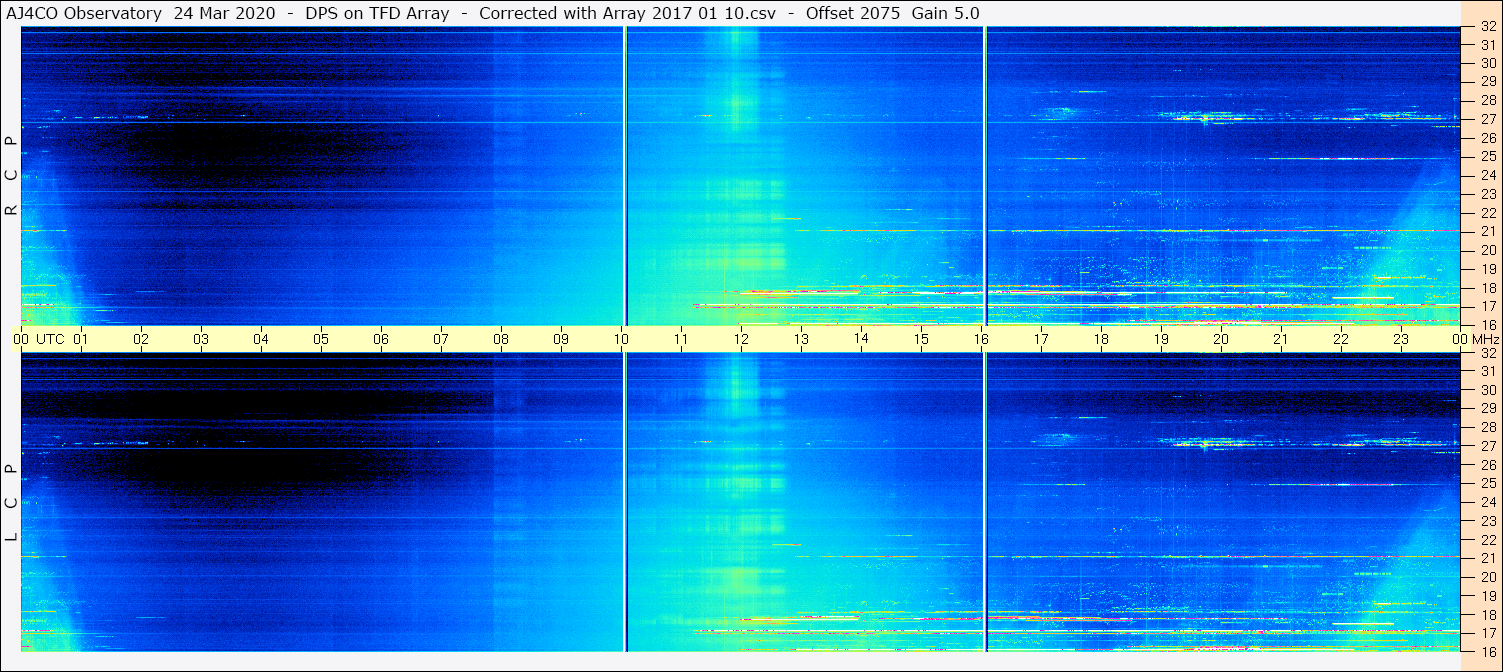1503x672 pixels.
Task: Select the 08 hour tick label
Action: tap(501, 339)
